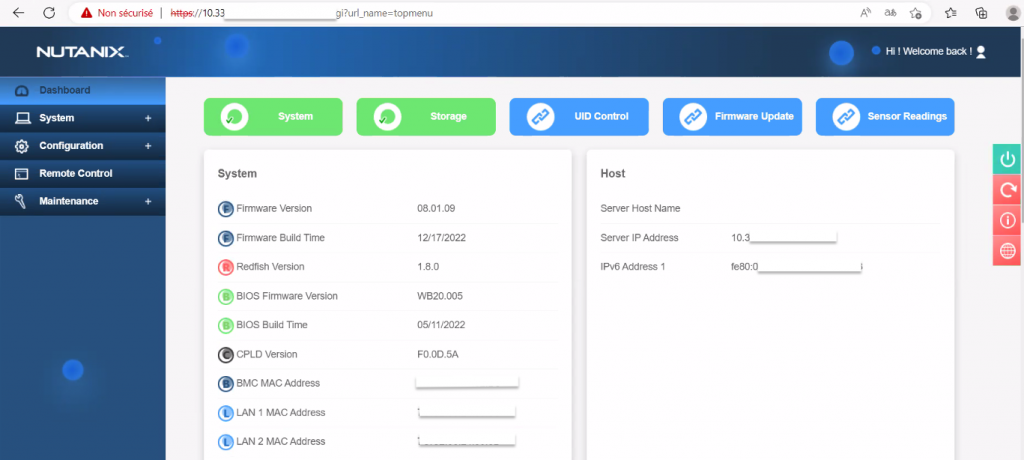Click the green Storage status button
Screen dimensions: 1024x460
[426, 116]
